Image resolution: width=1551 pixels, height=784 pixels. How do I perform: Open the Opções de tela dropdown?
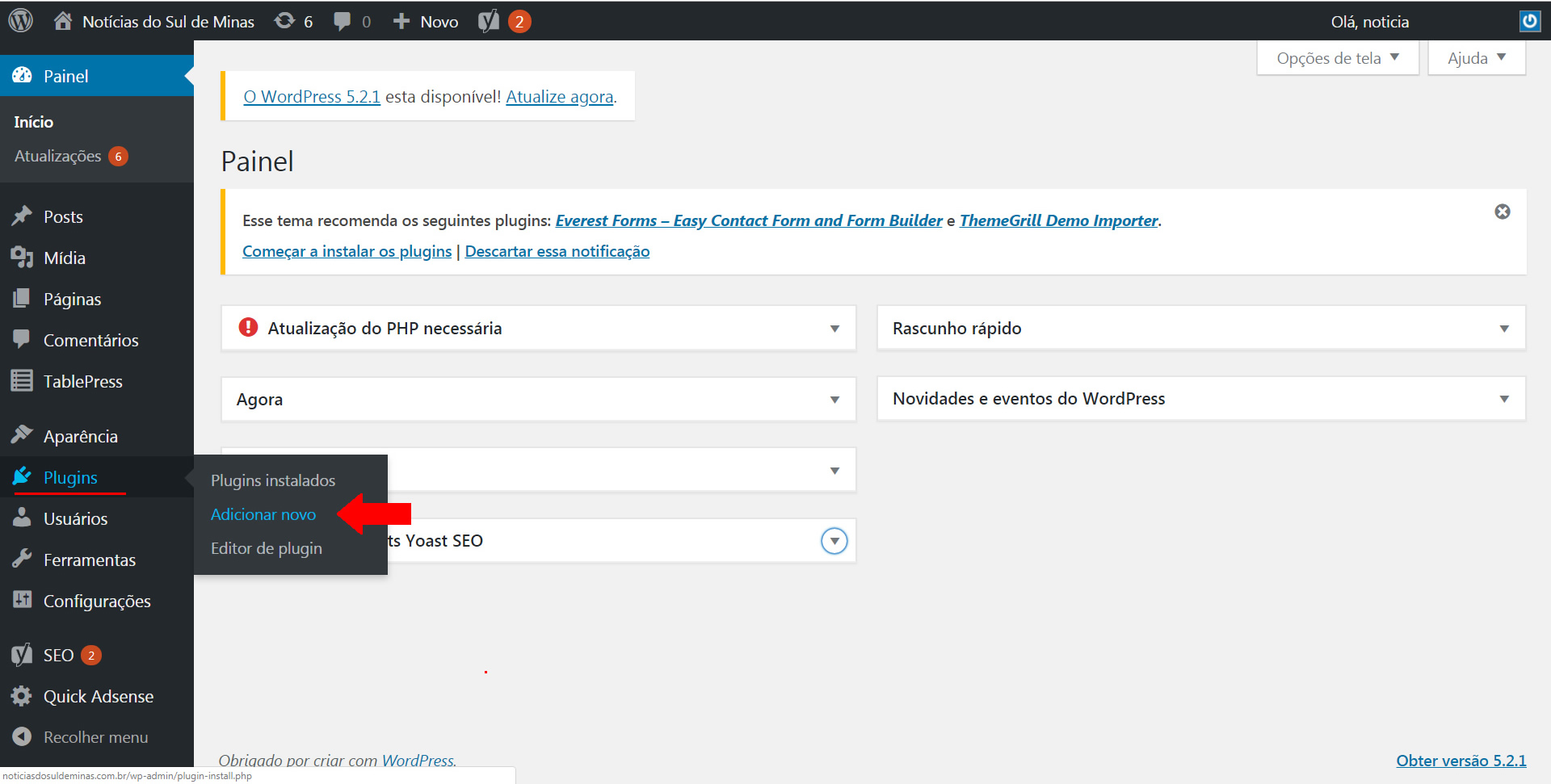1338,58
